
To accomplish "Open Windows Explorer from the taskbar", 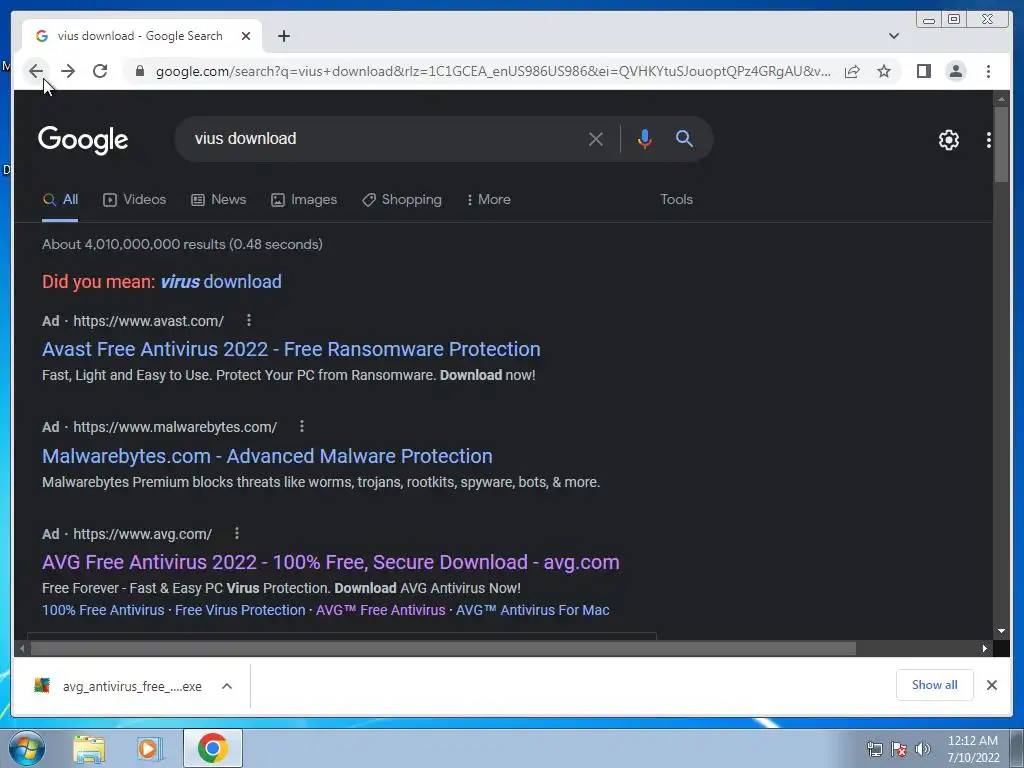I will [x=89, y=748].
